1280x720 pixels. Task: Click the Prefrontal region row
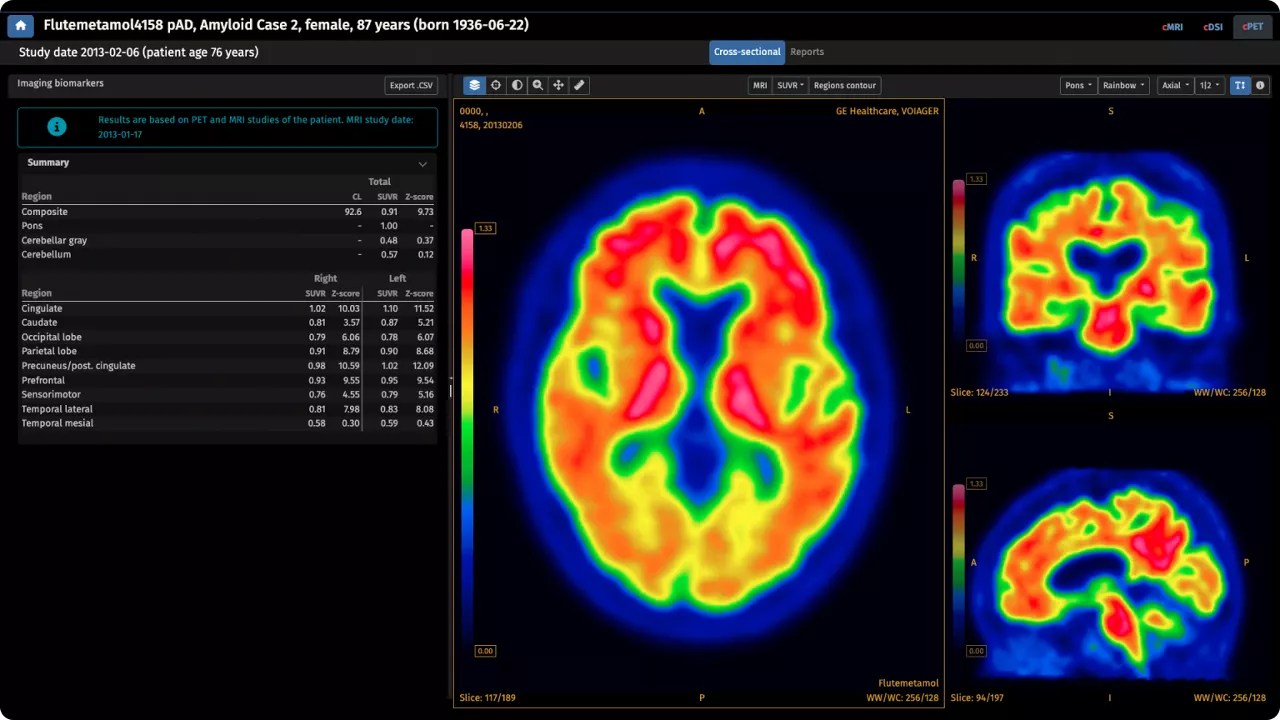point(227,381)
